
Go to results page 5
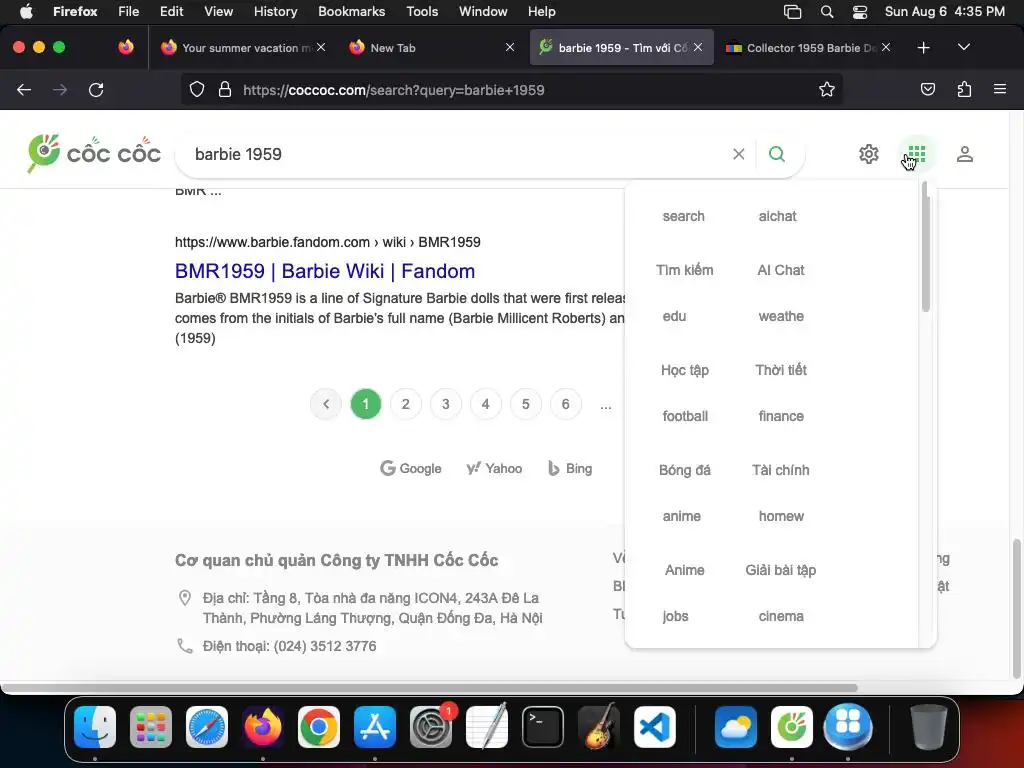point(526,404)
